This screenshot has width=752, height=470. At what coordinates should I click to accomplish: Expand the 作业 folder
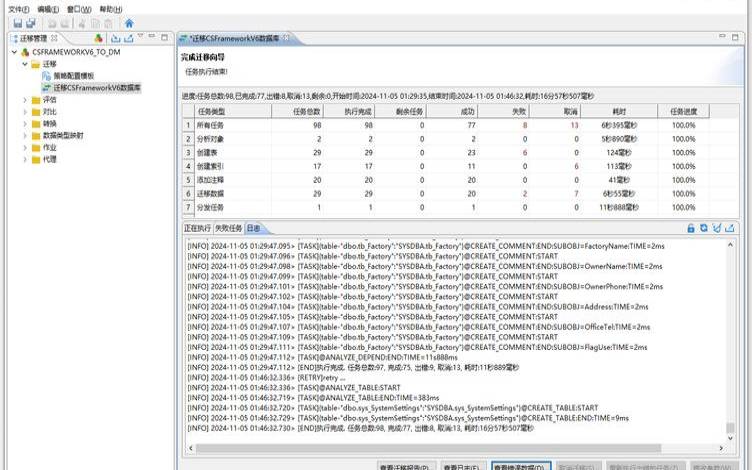click(x=25, y=148)
